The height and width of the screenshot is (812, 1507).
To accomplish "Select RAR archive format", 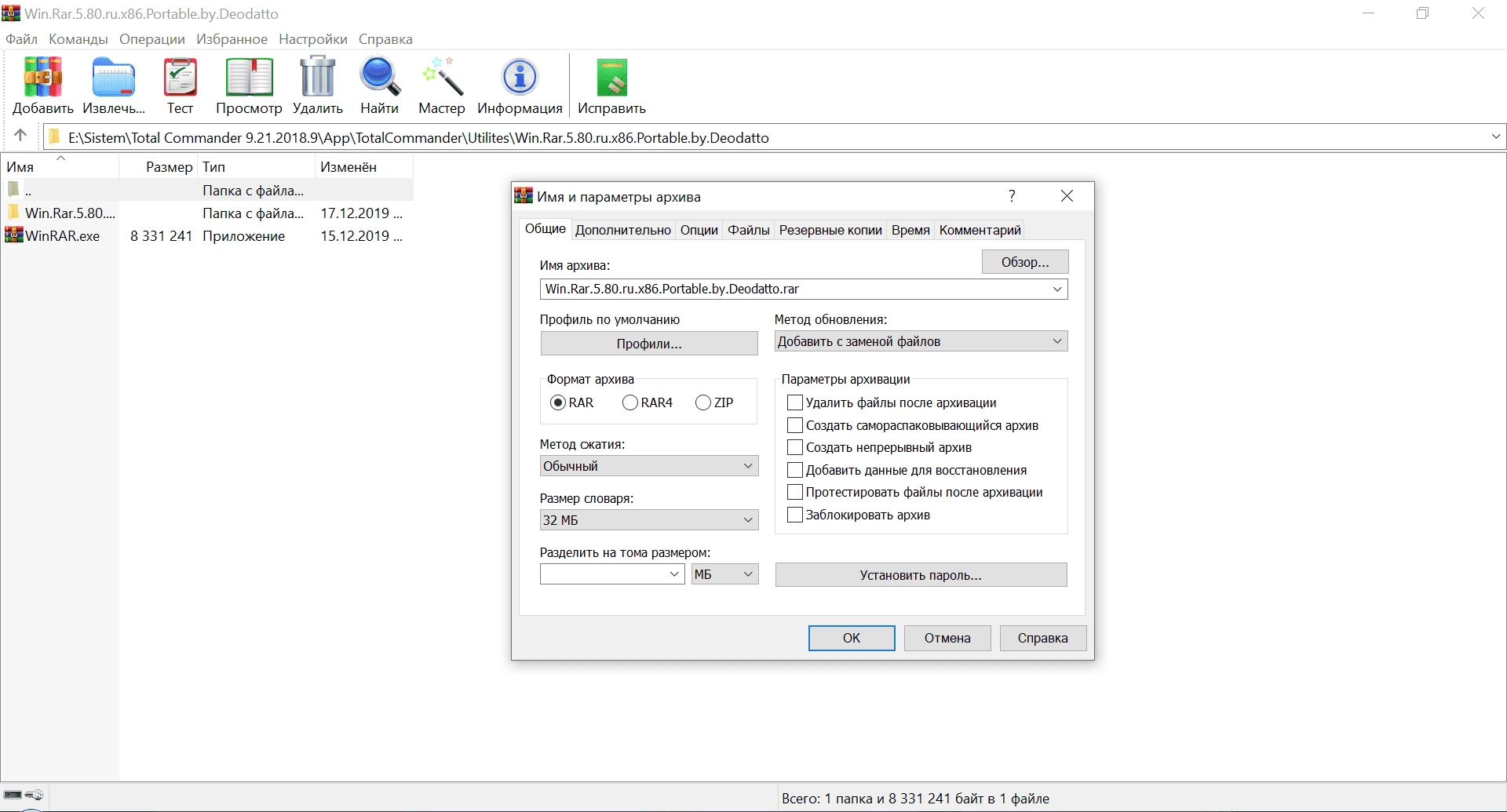I will pyautogui.click(x=558, y=402).
